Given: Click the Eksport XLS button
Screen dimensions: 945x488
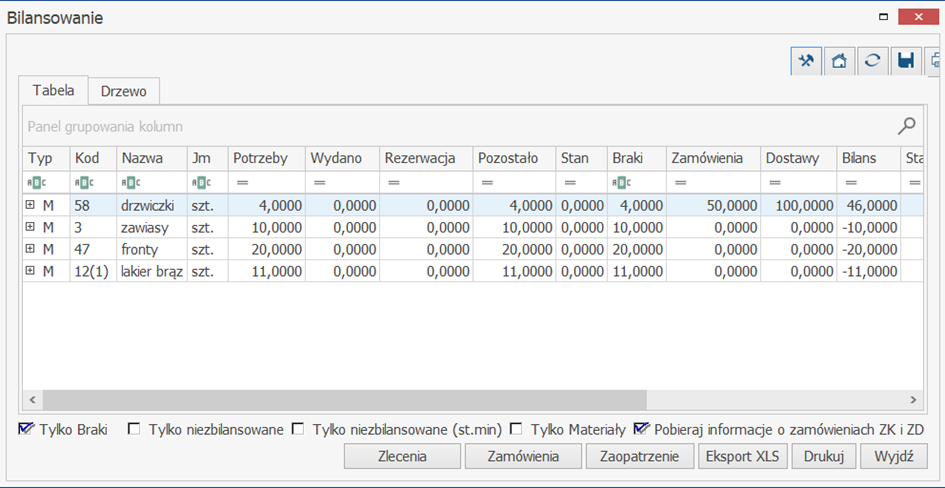Looking at the screenshot, I should 741,457.
